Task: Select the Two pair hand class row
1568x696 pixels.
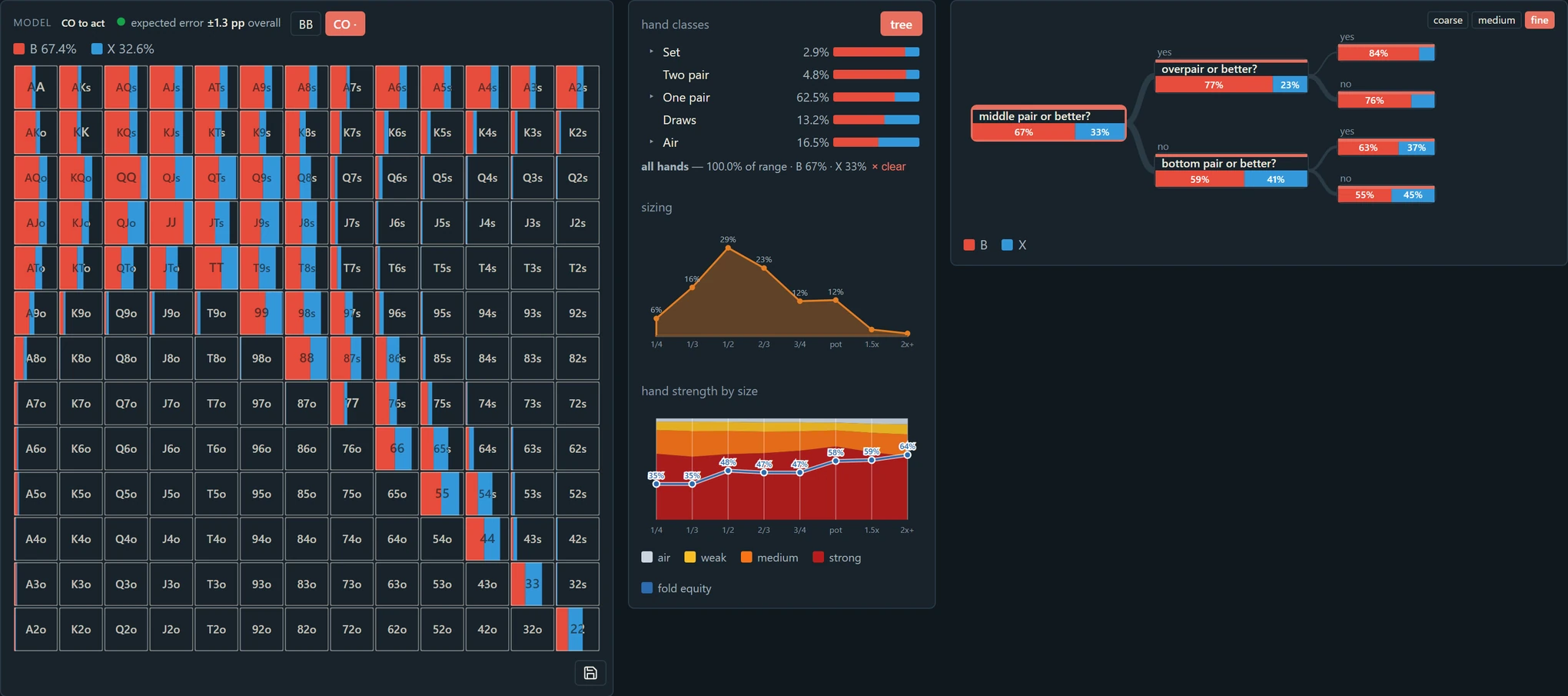Action: coord(780,75)
